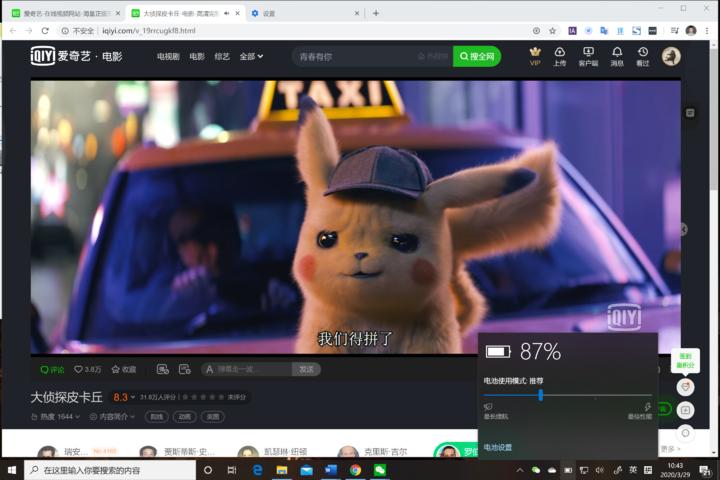Mute audio on the movie tab
Screen dimensions: 720x480
click(x=224, y=13)
